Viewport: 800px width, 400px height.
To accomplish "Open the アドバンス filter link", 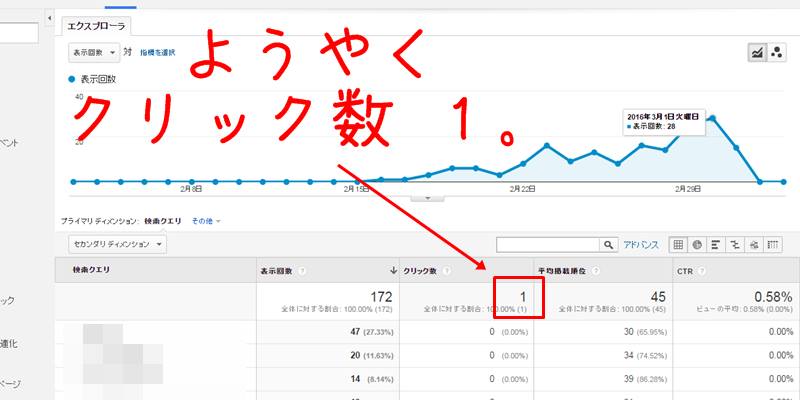I will (641, 244).
